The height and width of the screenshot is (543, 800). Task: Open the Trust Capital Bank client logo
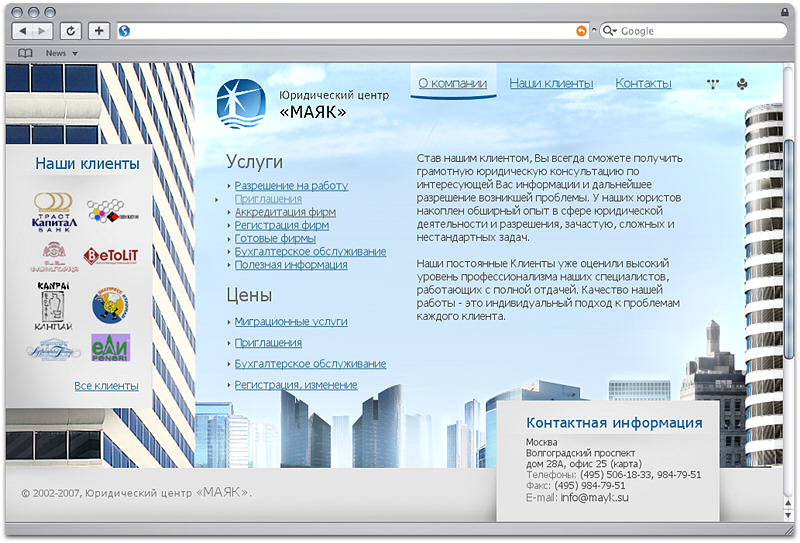click(54, 212)
